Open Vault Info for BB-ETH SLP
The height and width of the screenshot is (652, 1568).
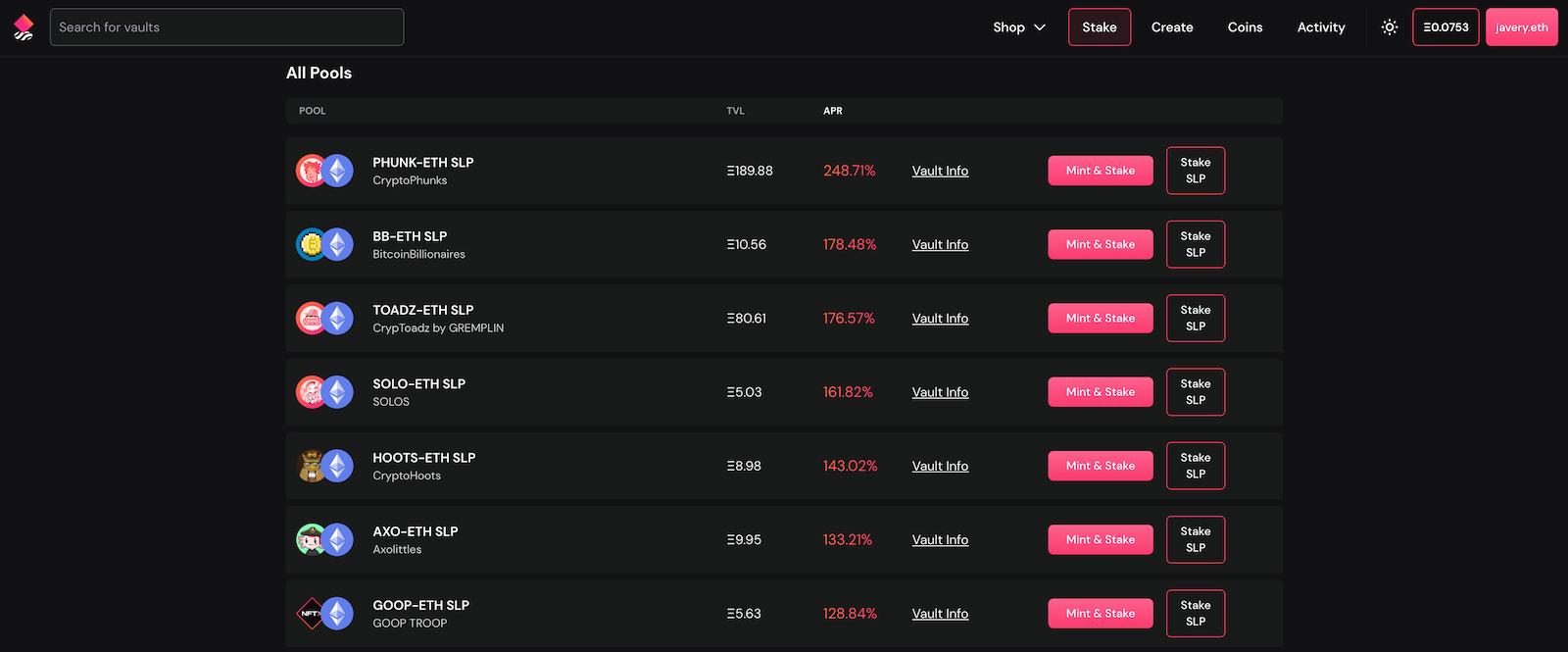pos(940,244)
